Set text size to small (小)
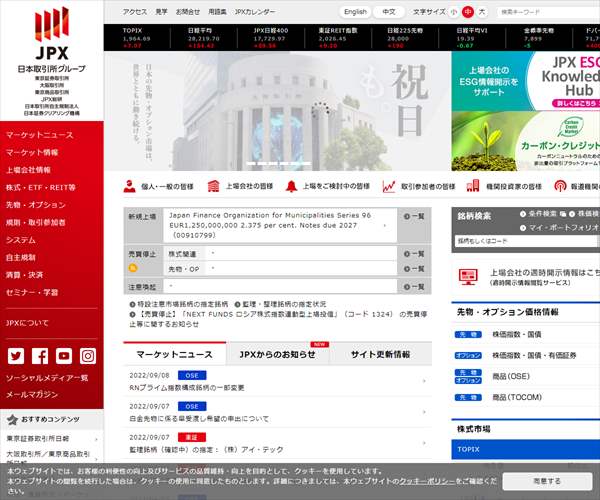 coord(454,12)
